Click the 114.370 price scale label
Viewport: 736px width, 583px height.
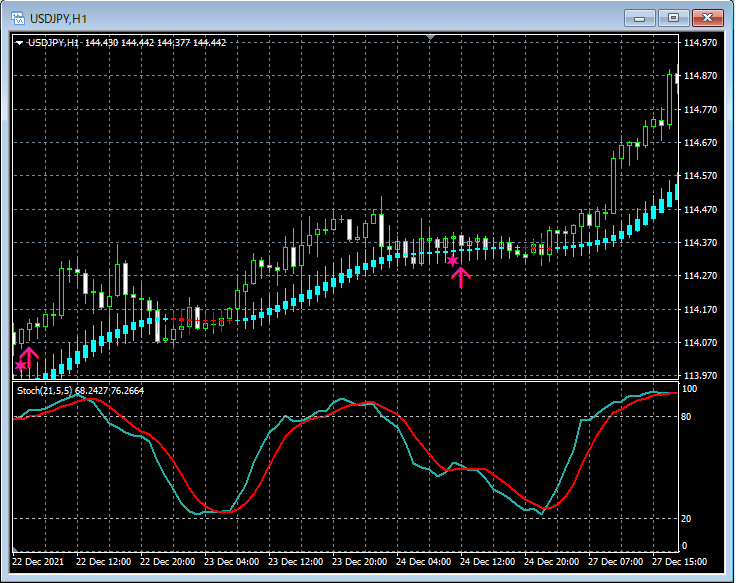tap(699, 242)
